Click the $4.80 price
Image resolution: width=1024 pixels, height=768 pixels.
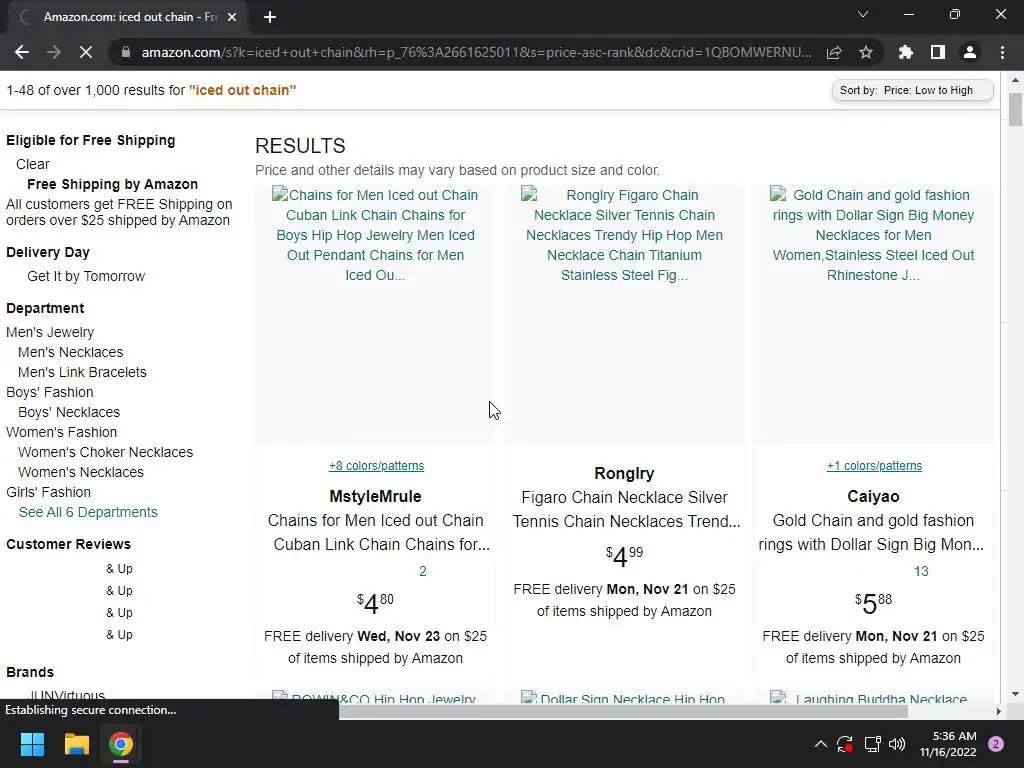click(x=376, y=603)
